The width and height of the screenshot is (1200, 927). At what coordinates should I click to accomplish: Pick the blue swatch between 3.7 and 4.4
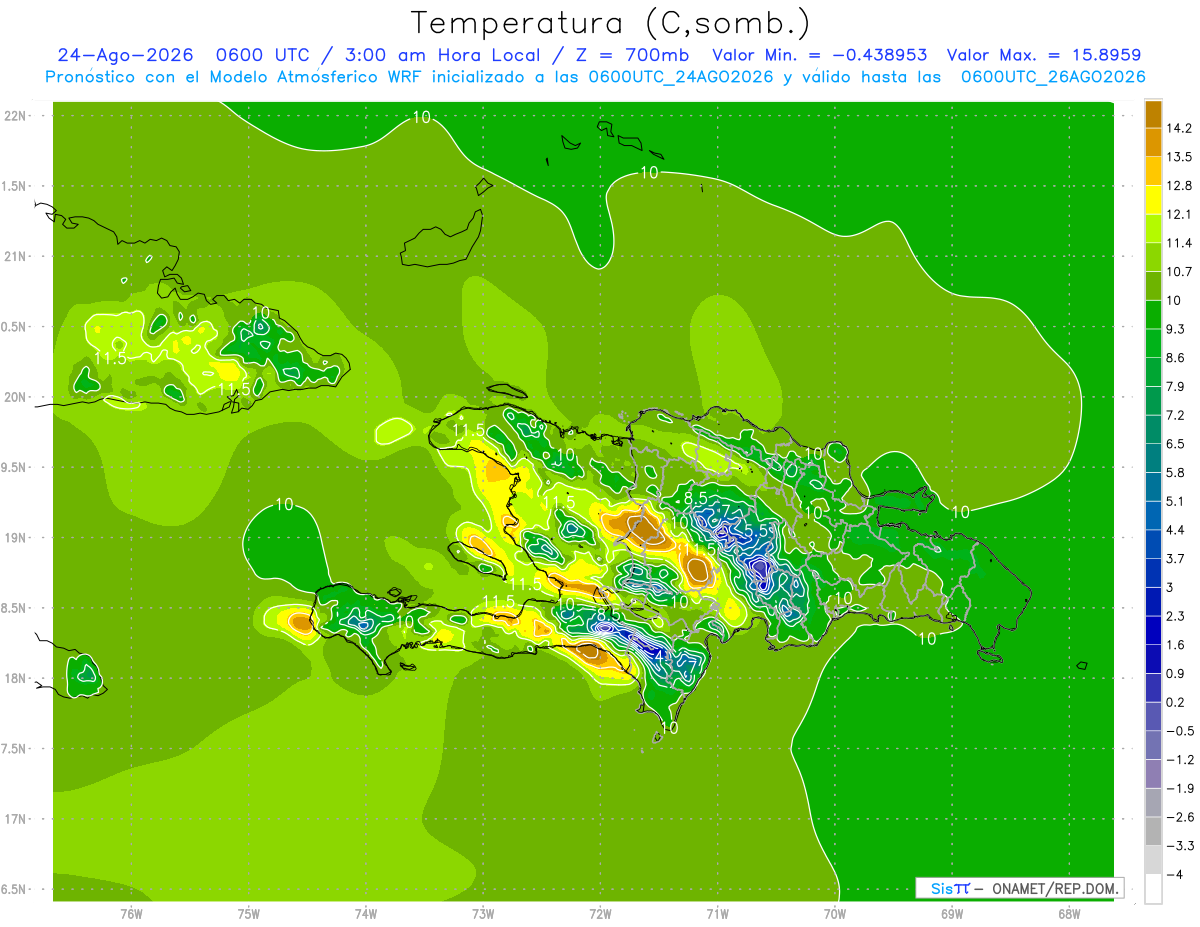tap(1153, 544)
